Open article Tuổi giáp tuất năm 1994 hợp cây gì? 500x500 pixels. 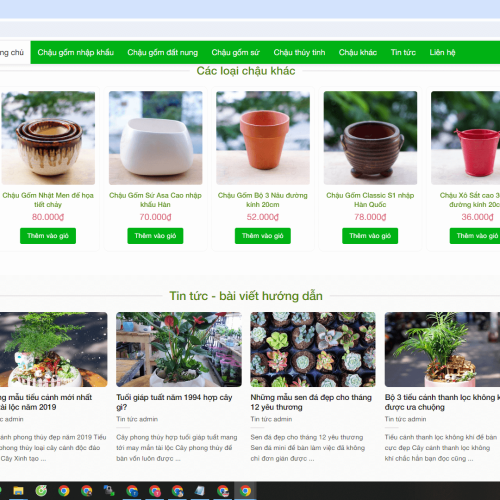[174, 402]
